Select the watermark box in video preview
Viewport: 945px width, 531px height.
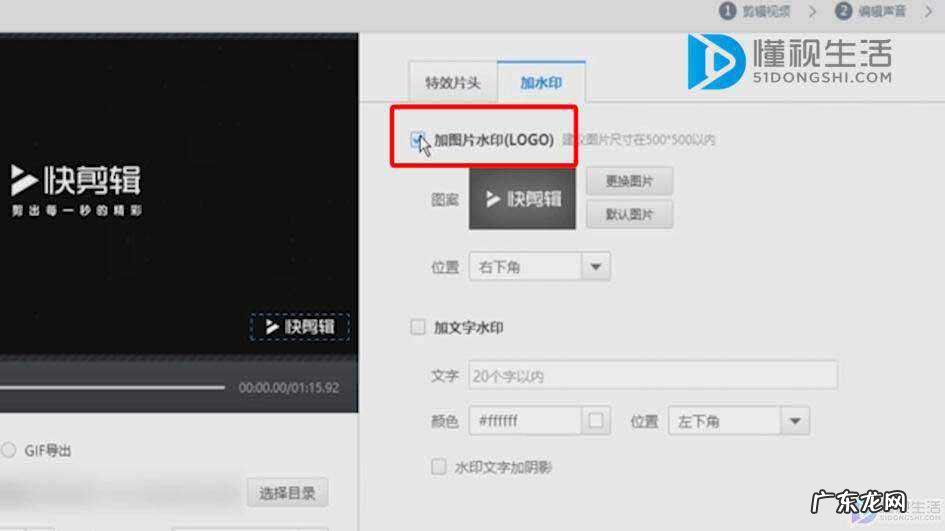click(x=300, y=327)
